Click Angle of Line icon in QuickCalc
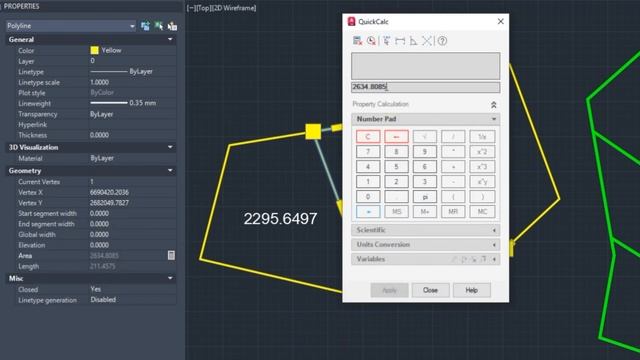640x360 pixels. pyautogui.click(x=413, y=41)
